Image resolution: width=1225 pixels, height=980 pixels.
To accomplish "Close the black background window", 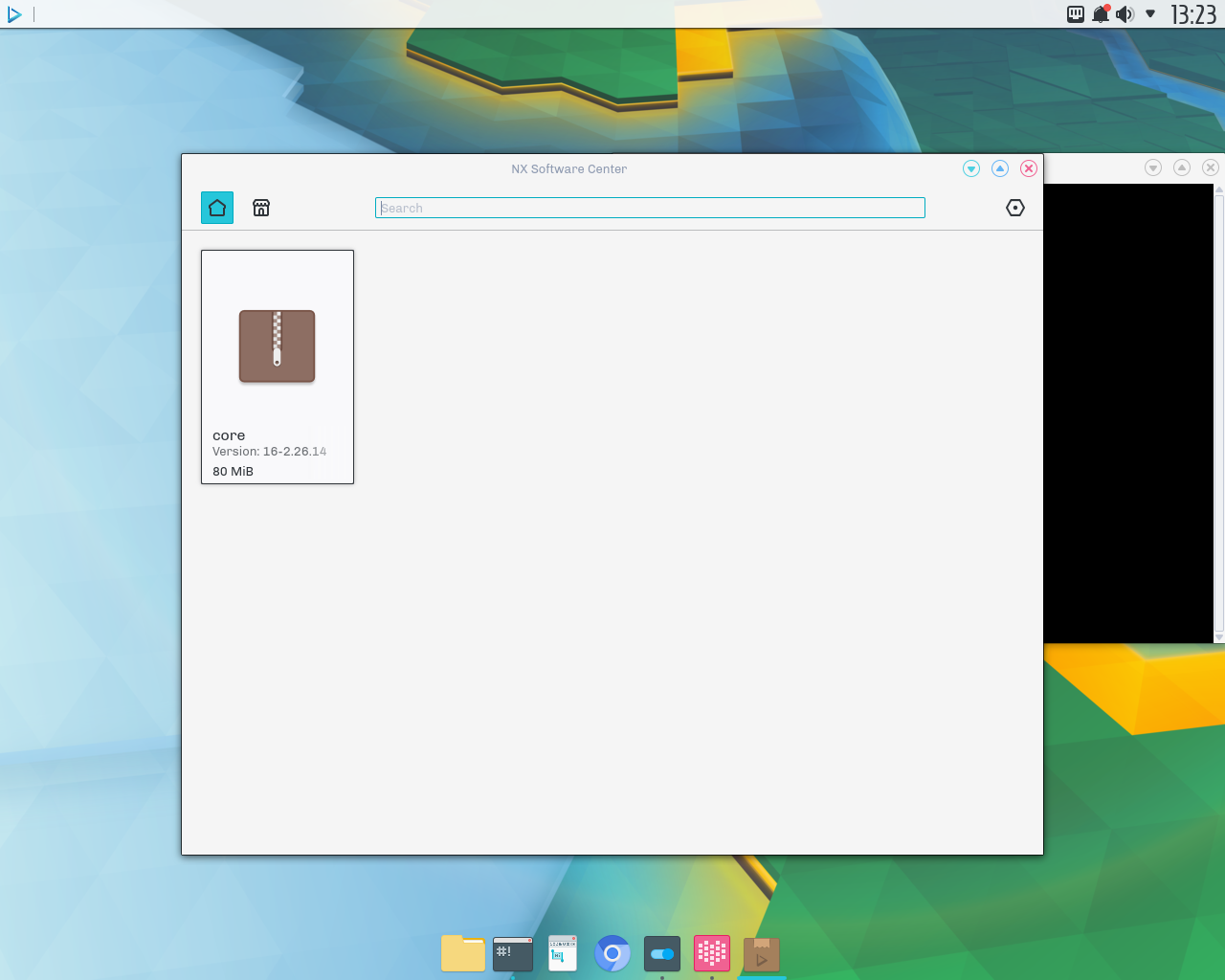I will pos(1211,167).
